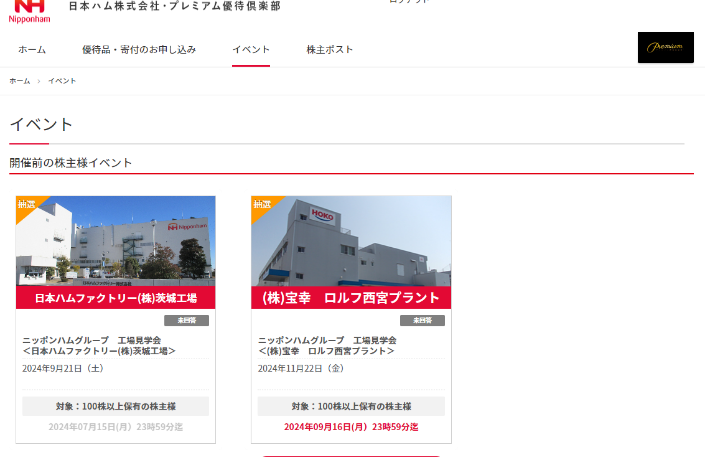Select the イベント navigation tab
The height and width of the screenshot is (457, 705).
[251, 49]
